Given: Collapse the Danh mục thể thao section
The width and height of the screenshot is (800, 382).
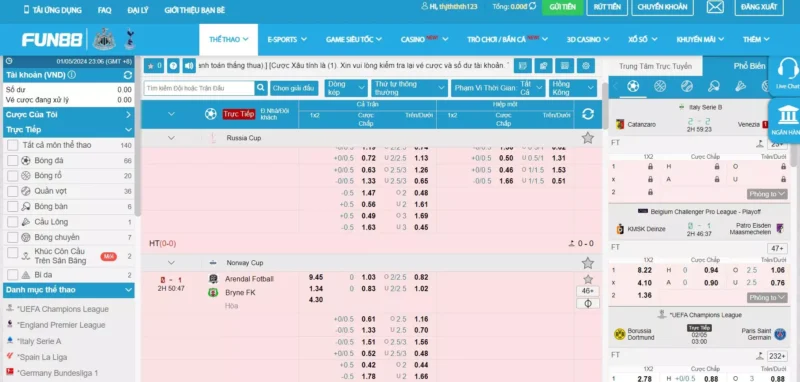Looking at the screenshot, I should point(69,290).
